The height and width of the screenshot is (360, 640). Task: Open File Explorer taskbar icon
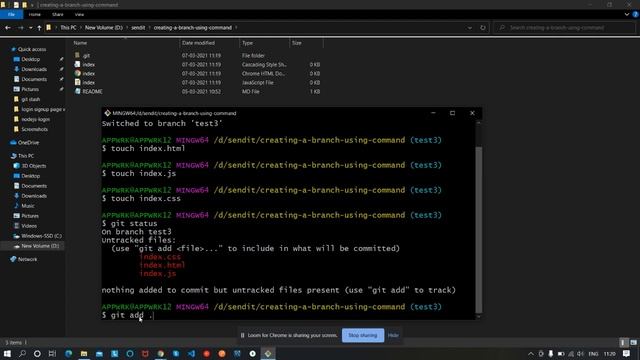pos(84,353)
